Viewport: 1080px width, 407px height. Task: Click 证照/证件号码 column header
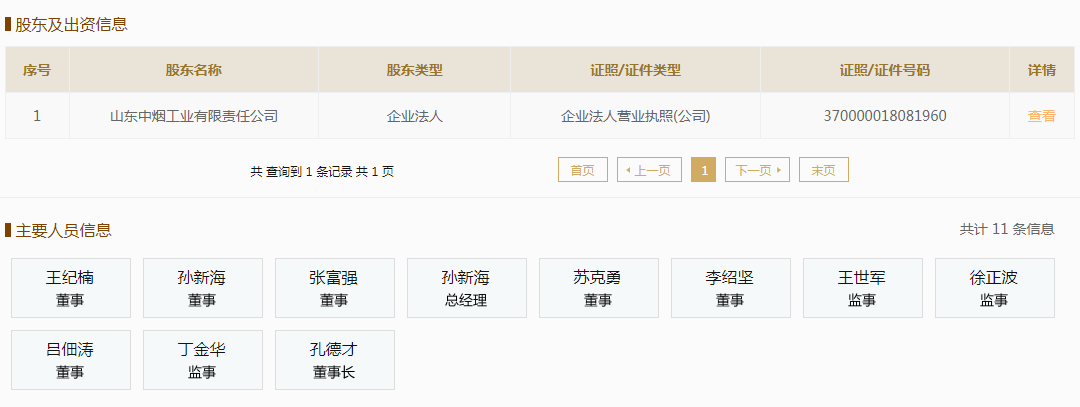tap(884, 70)
